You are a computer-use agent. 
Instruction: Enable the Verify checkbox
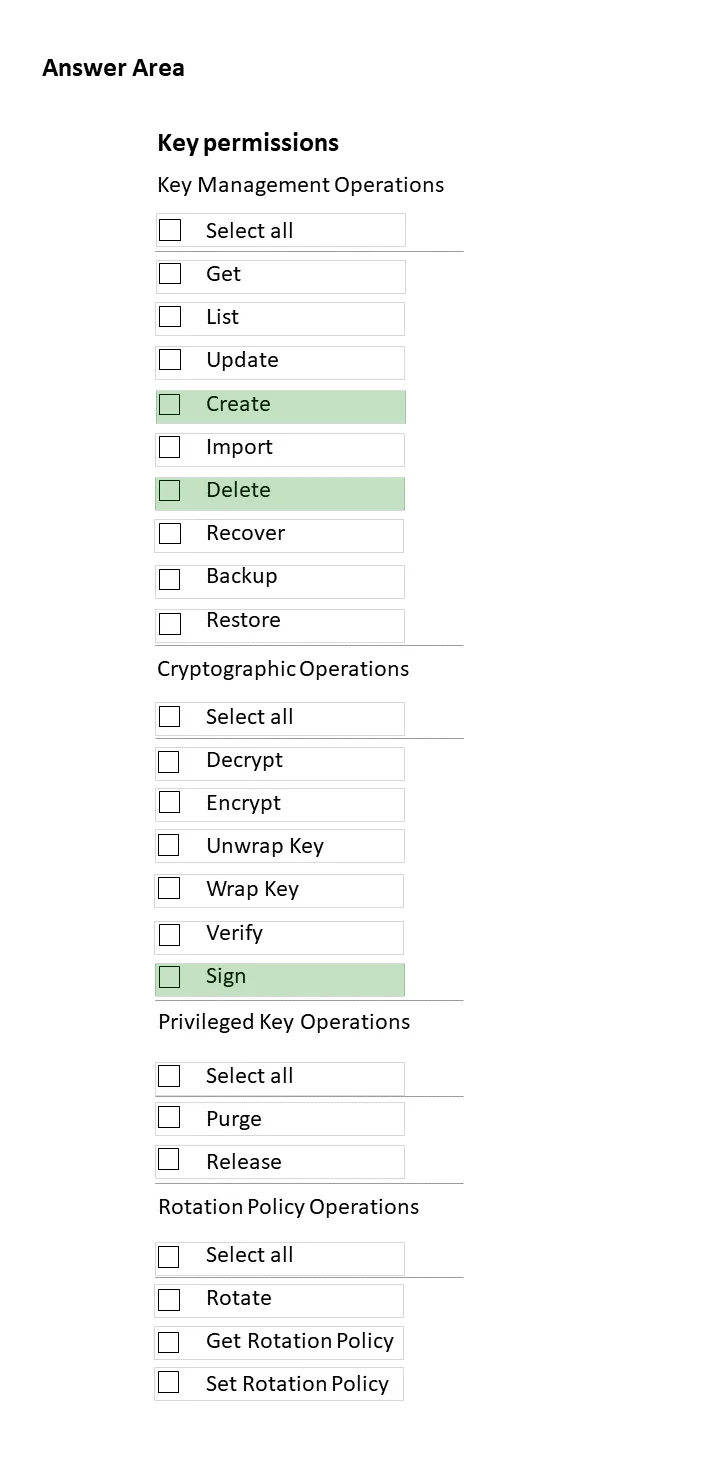click(x=169, y=934)
